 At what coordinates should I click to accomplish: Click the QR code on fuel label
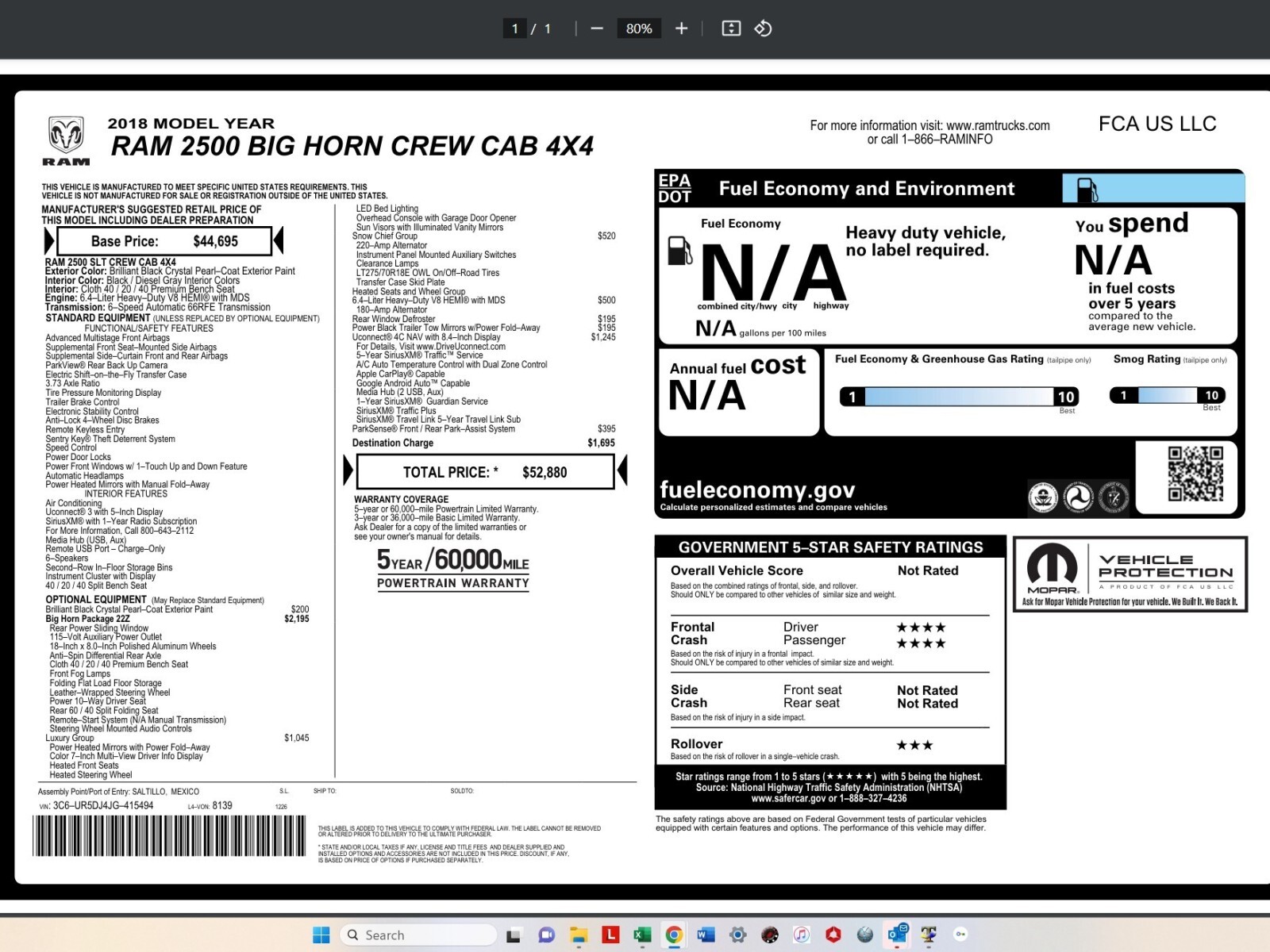point(1195,474)
